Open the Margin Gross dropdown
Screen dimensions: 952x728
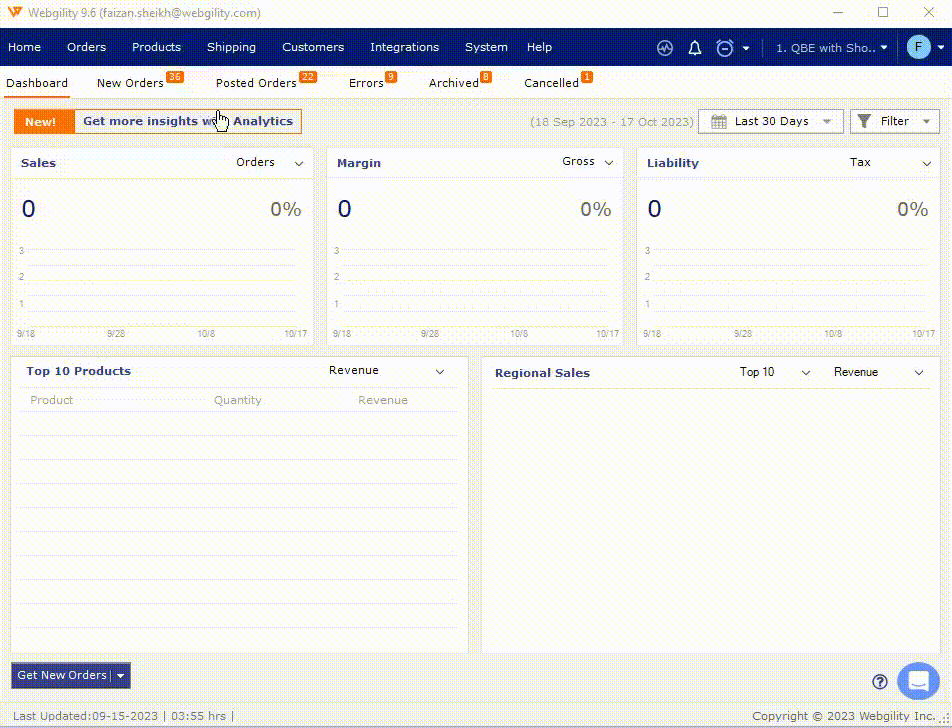click(x=587, y=162)
